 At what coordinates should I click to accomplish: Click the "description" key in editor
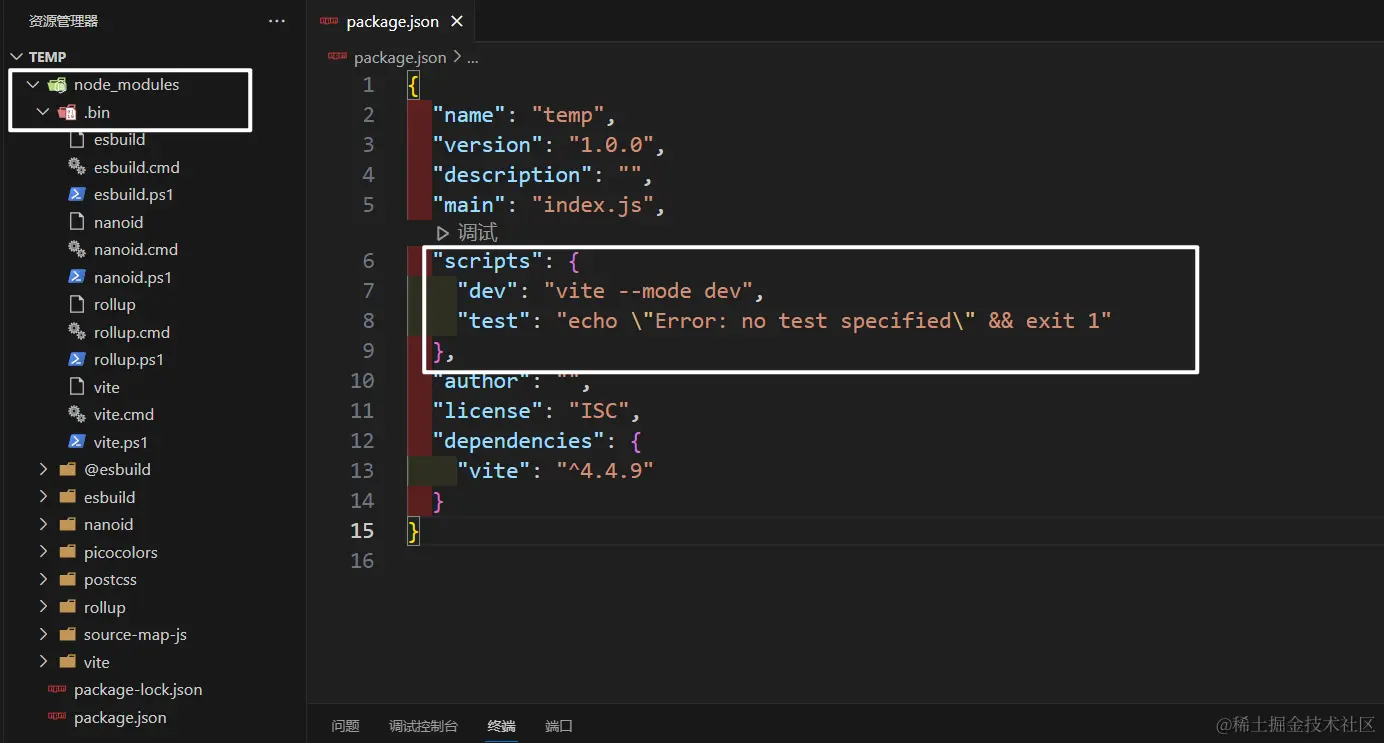pos(512,175)
